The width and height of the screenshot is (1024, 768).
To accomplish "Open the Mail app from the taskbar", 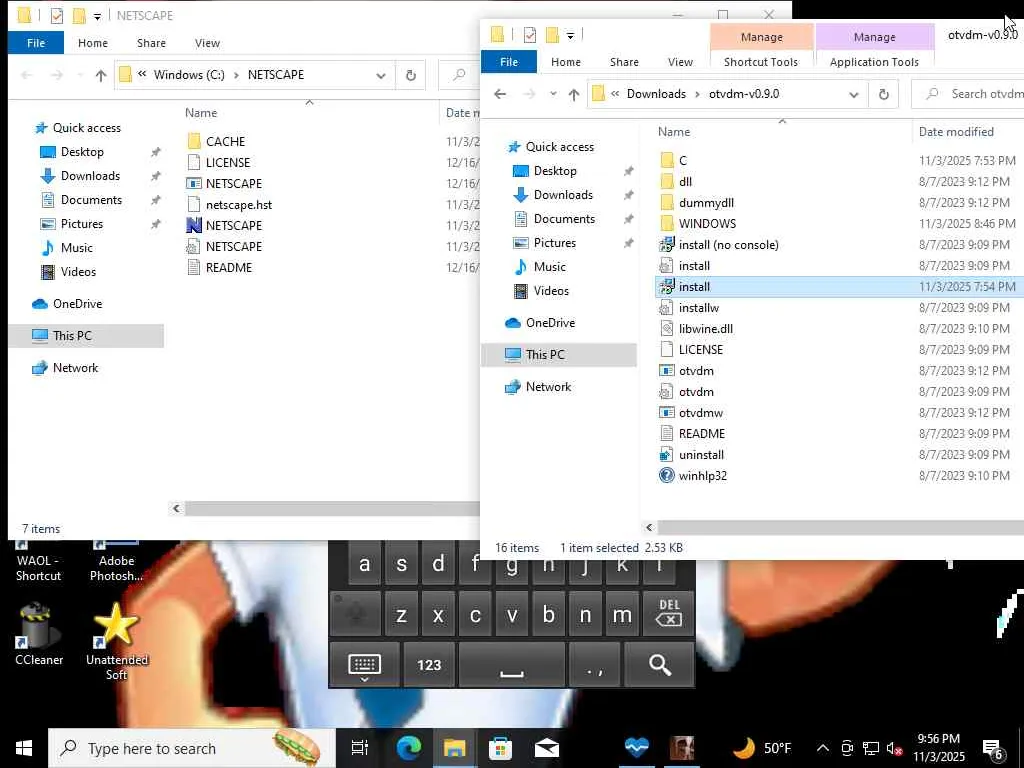I will [x=547, y=748].
